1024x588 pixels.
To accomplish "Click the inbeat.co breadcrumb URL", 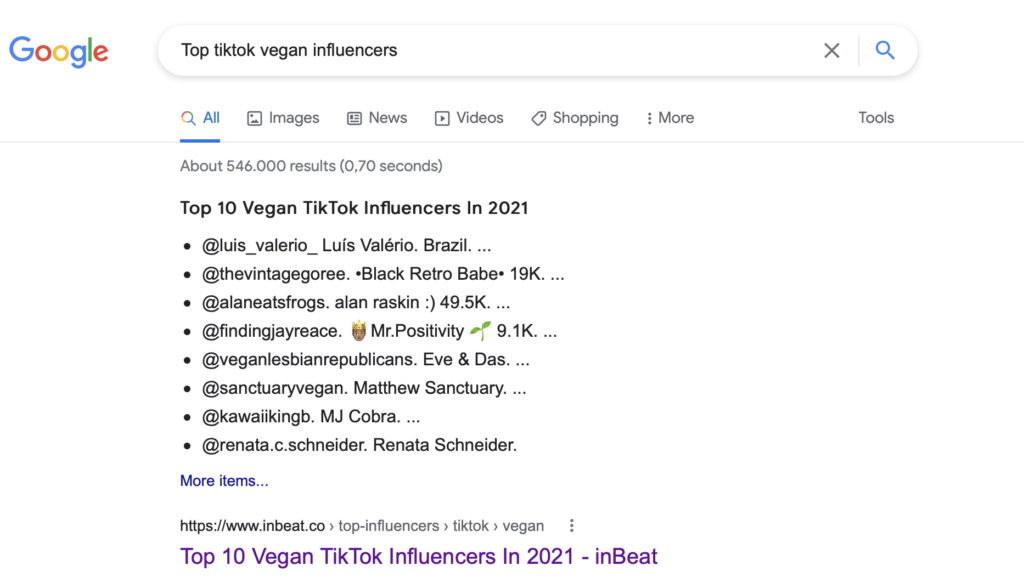I will 251,525.
